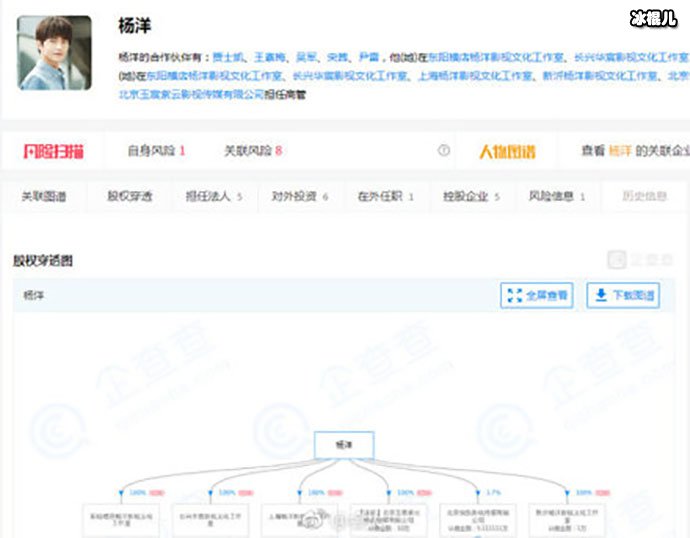690x538 pixels.
Task: Select the 杨洋 root node in the chart
Action: click(x=344, y=445)
